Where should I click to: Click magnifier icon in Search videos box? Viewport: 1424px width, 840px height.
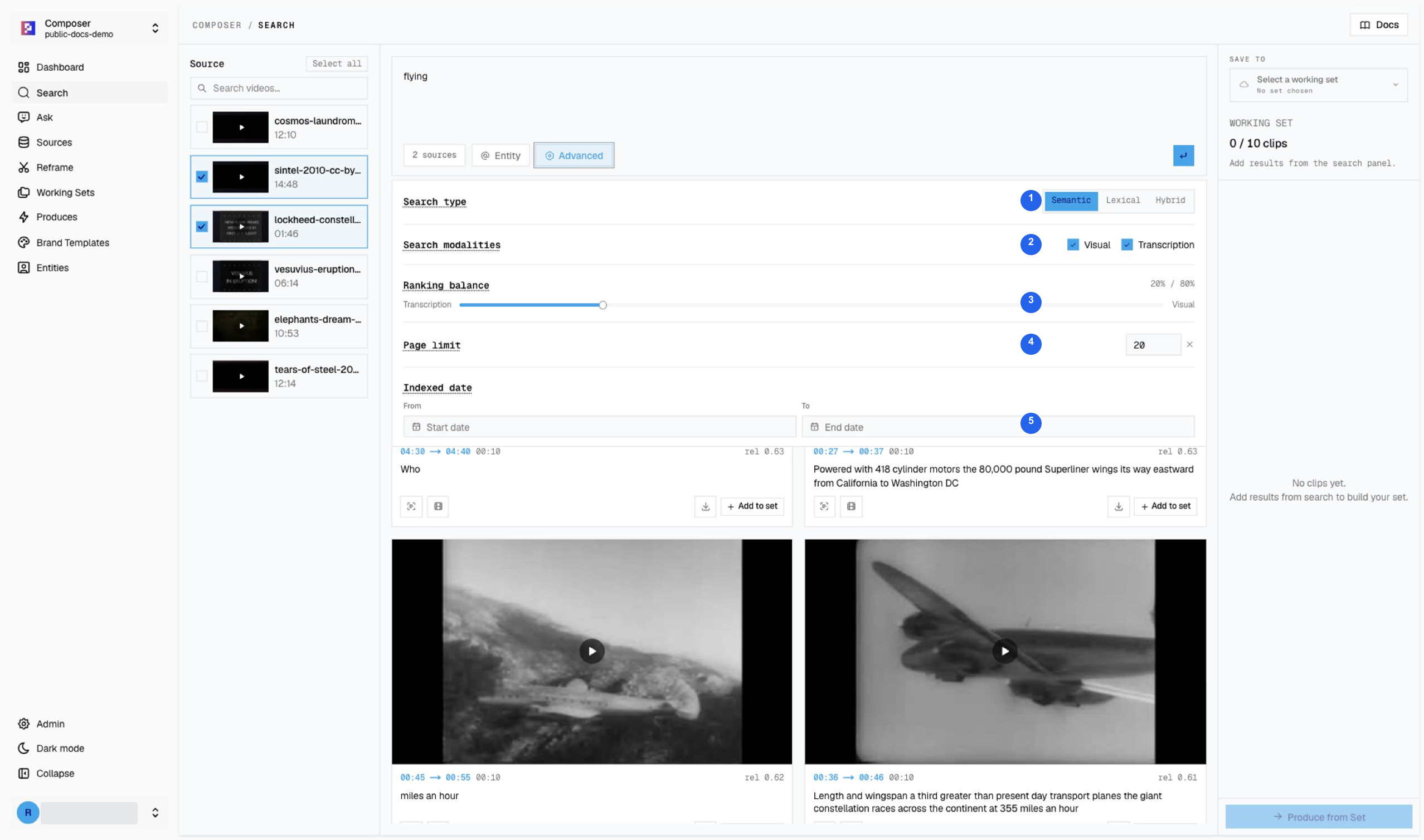tap(202, 89)
